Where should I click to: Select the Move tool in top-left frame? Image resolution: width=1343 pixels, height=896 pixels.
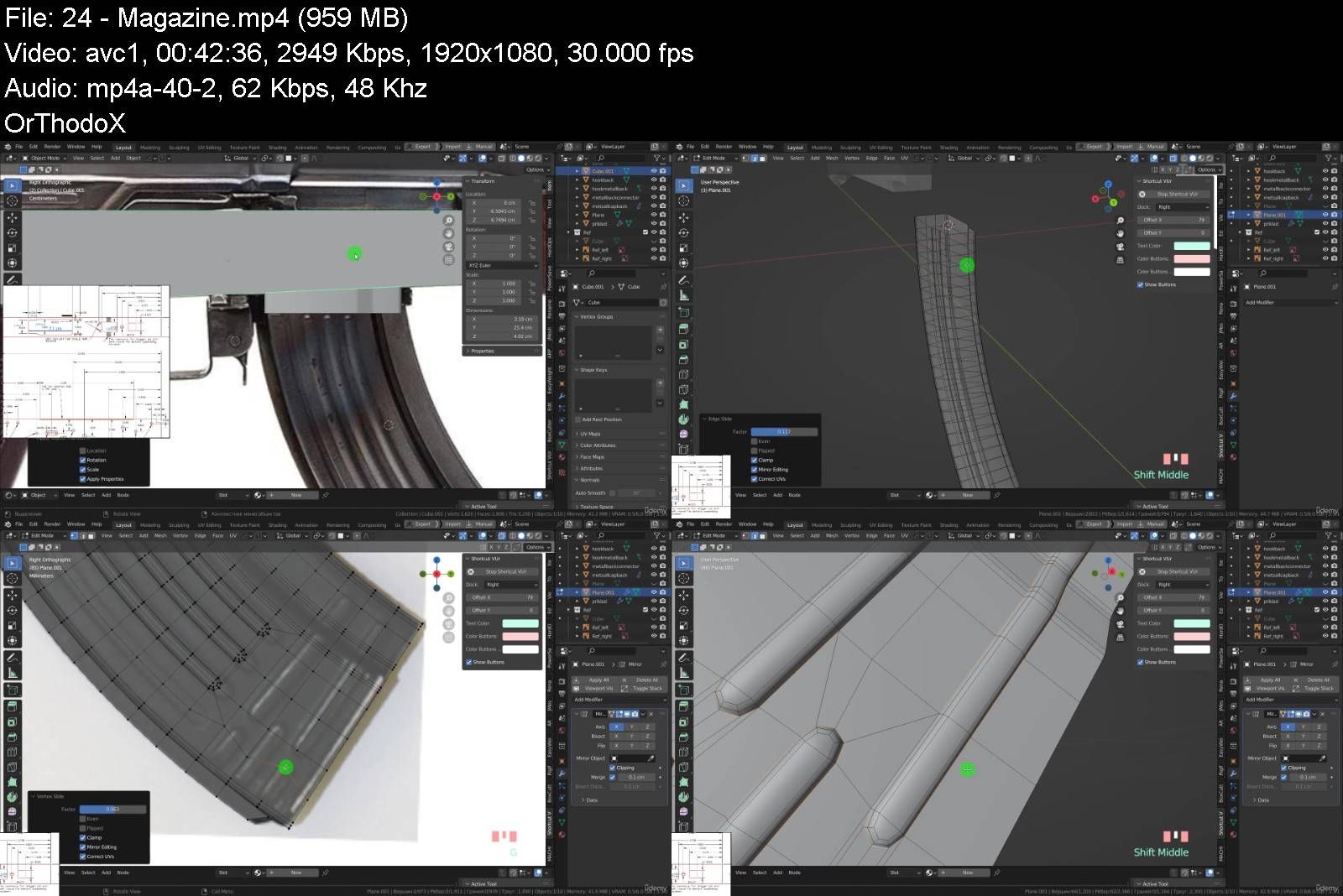pos(12,217)
